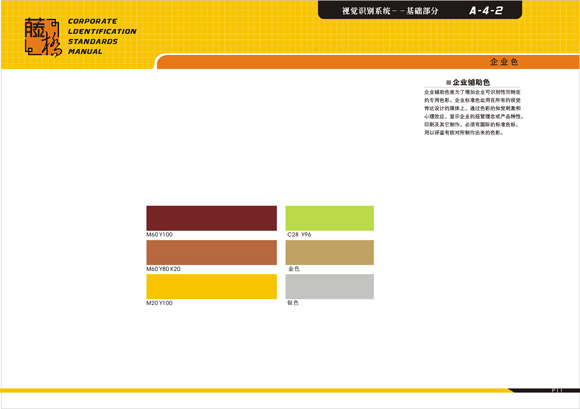Click the dark red M60 Y100 color swatch
Viewport: 580px width, 409px height.
[x=212, y=218]
